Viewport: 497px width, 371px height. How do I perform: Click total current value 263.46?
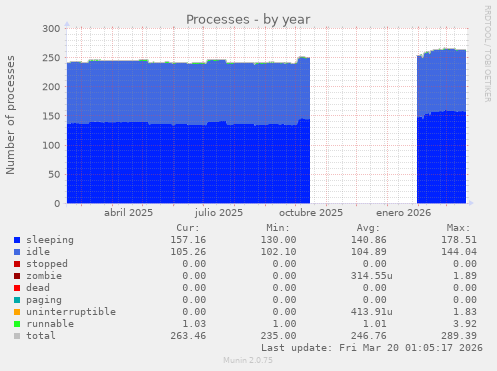[188, 336]
